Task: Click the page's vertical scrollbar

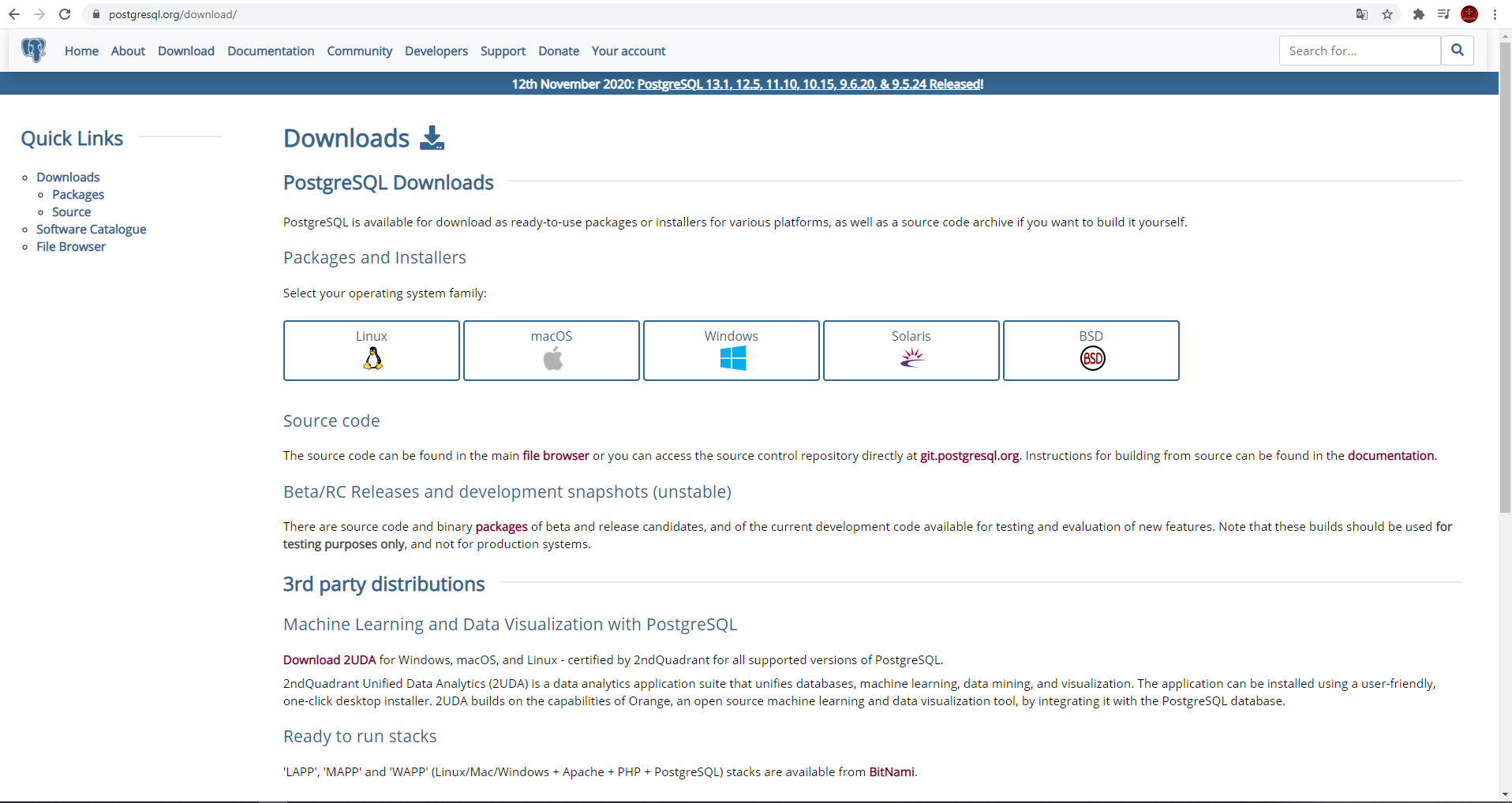Action: tap(1505, 276)
